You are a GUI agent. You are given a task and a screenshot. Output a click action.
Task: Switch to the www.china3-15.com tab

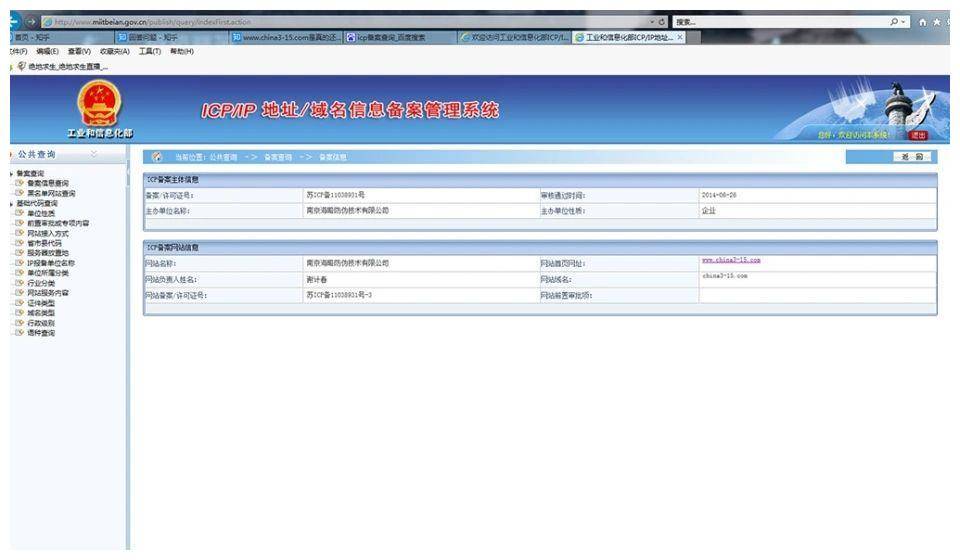(284, 38)
